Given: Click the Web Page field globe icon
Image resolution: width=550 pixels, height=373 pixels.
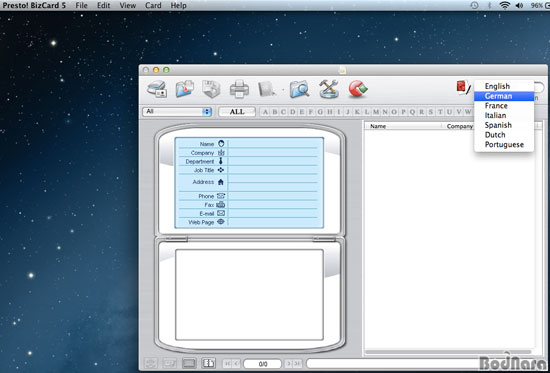Looking at the screenshot, I should point(221,222).
